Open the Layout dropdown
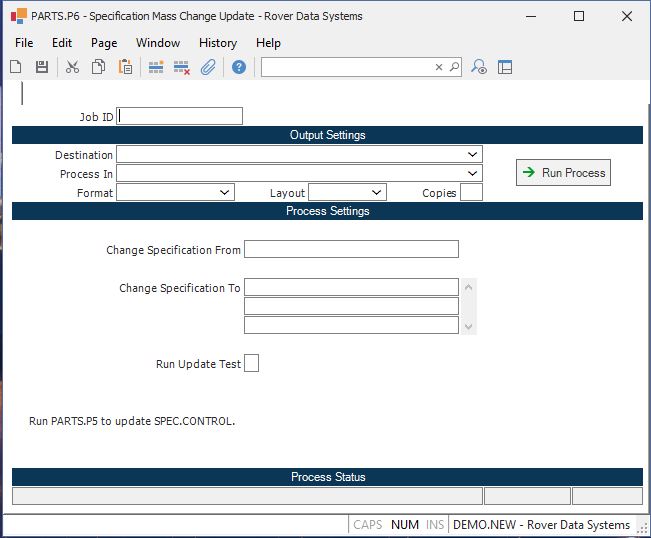Screen dimensions: 651x538 [x=376, y=193]
